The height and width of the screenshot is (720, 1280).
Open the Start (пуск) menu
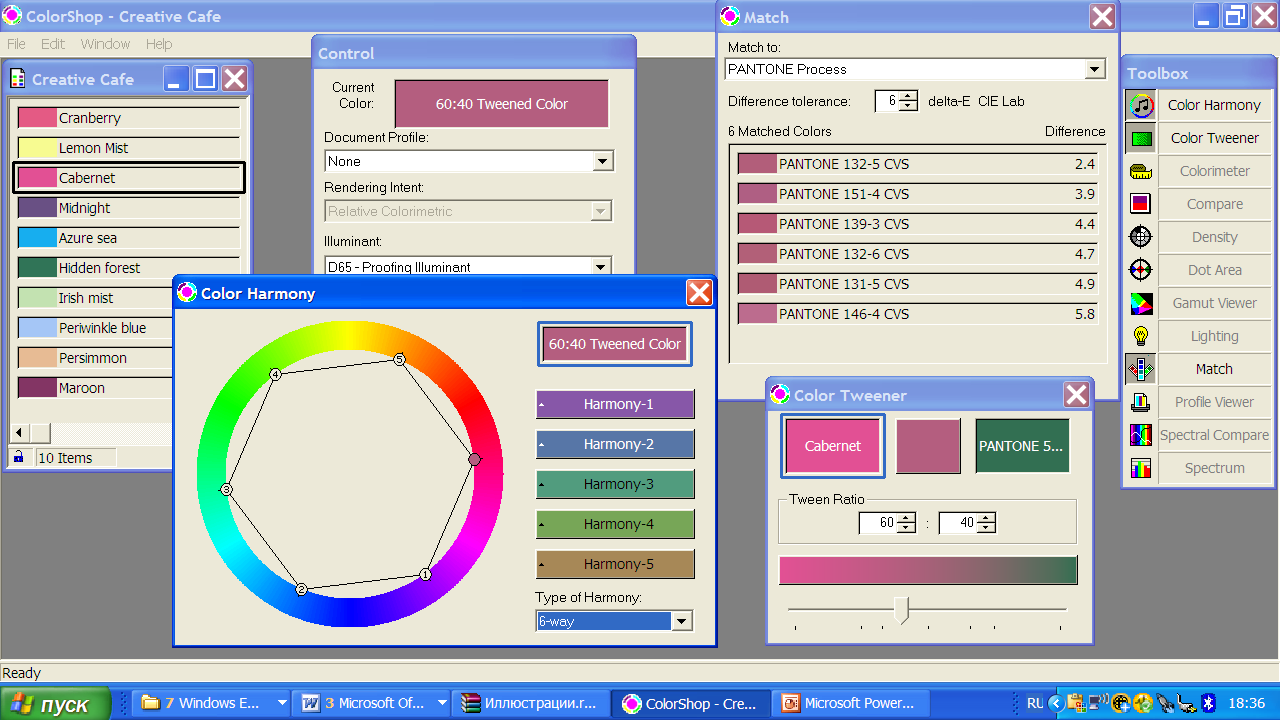[x=57, y=704]
